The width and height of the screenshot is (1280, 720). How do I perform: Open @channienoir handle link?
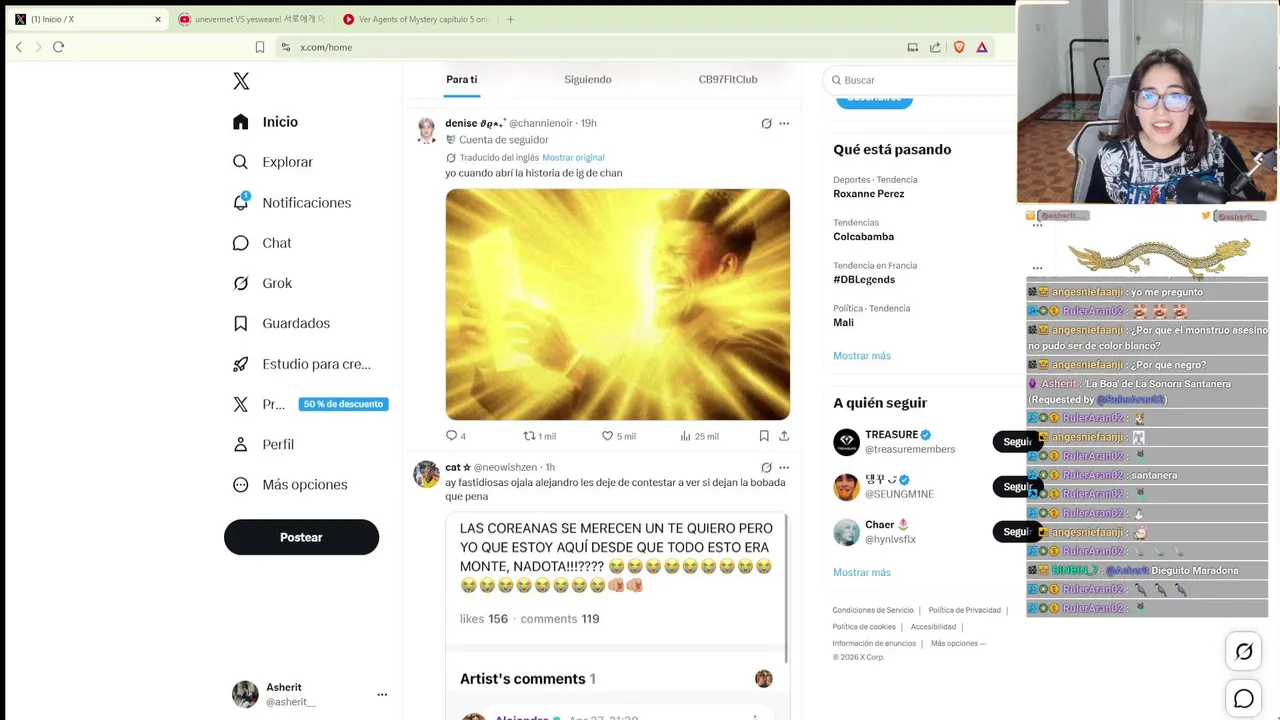coord(541,123)
